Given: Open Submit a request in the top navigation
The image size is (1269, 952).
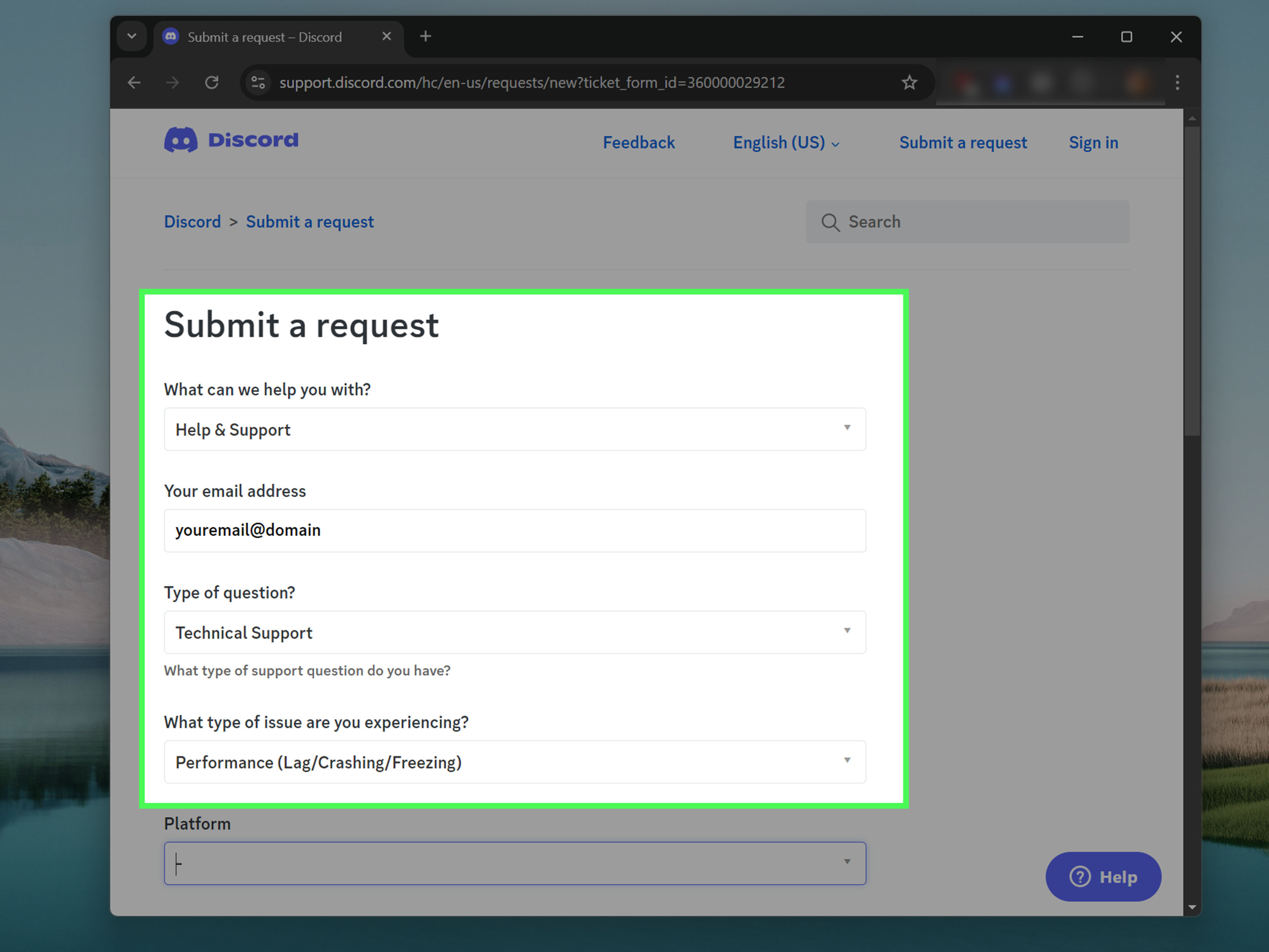Looking at the screenshot, I should tap(962, 142).
